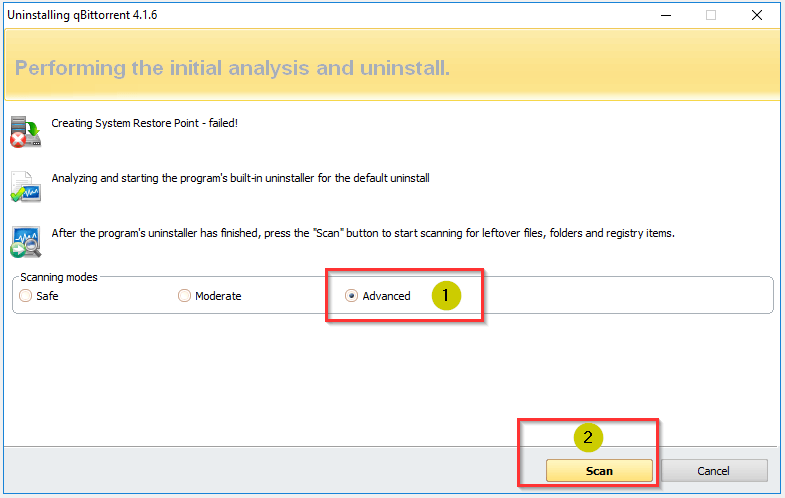Minimize the uninstall window
The height and width of the screenshot is (498, 785).
pyautogui.click(x=666, y=15)
